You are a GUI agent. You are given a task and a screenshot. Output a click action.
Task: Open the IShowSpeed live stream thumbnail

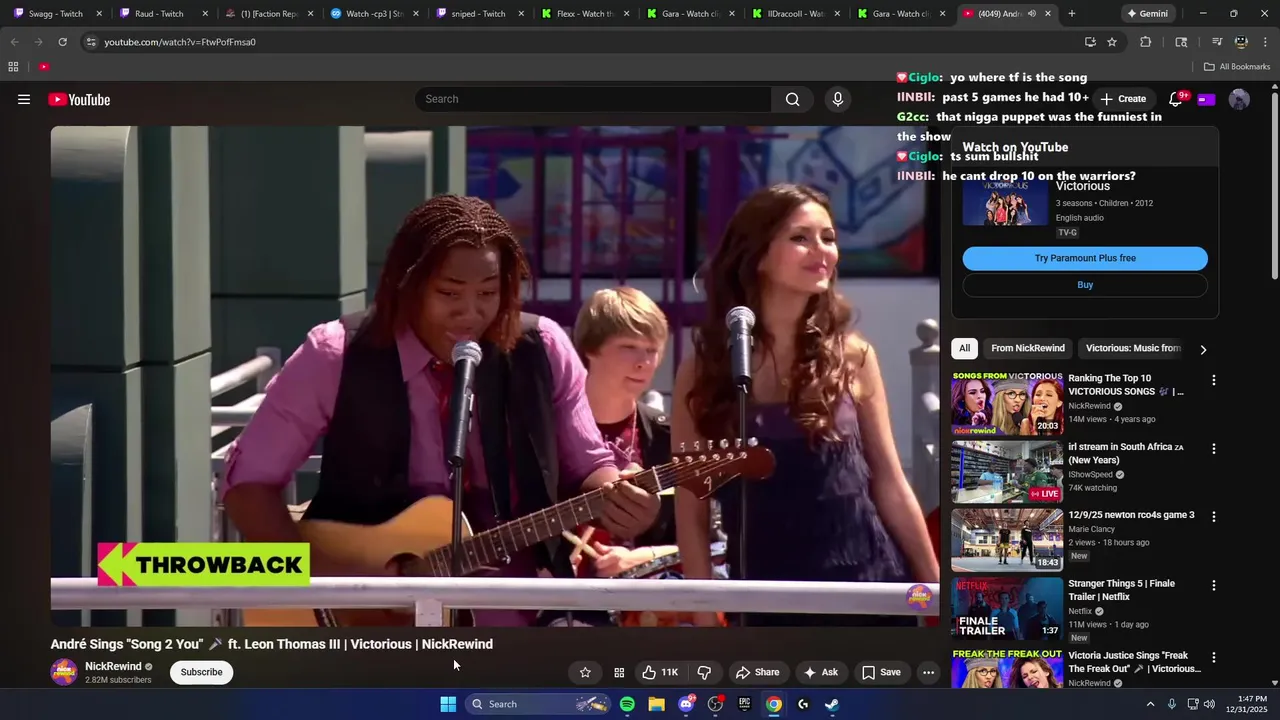[x=1007, y=472]
